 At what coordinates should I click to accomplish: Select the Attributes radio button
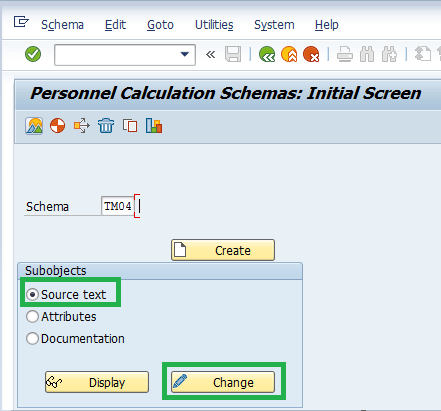32,317
